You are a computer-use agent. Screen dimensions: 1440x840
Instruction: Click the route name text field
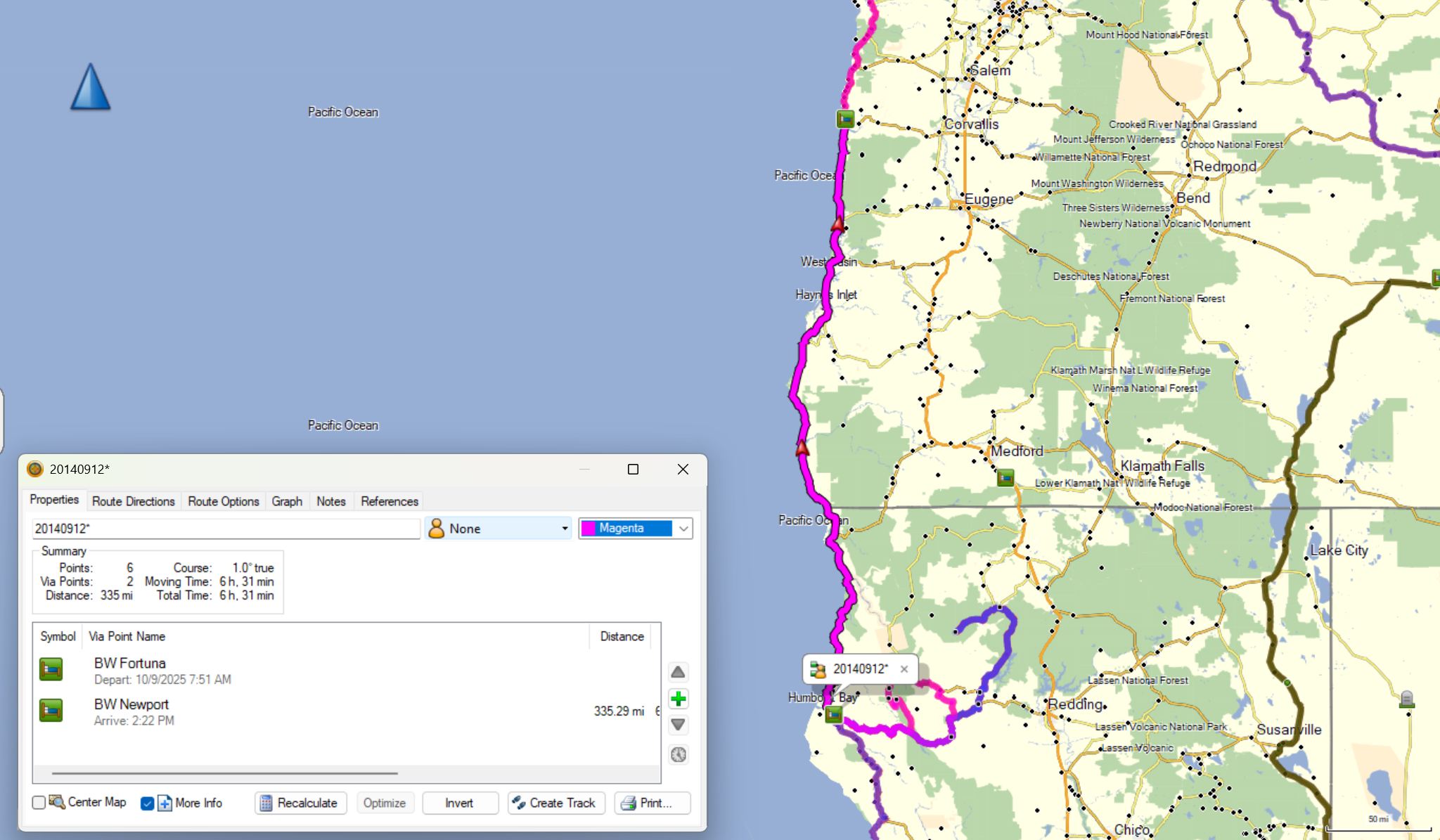click(225, 529)
